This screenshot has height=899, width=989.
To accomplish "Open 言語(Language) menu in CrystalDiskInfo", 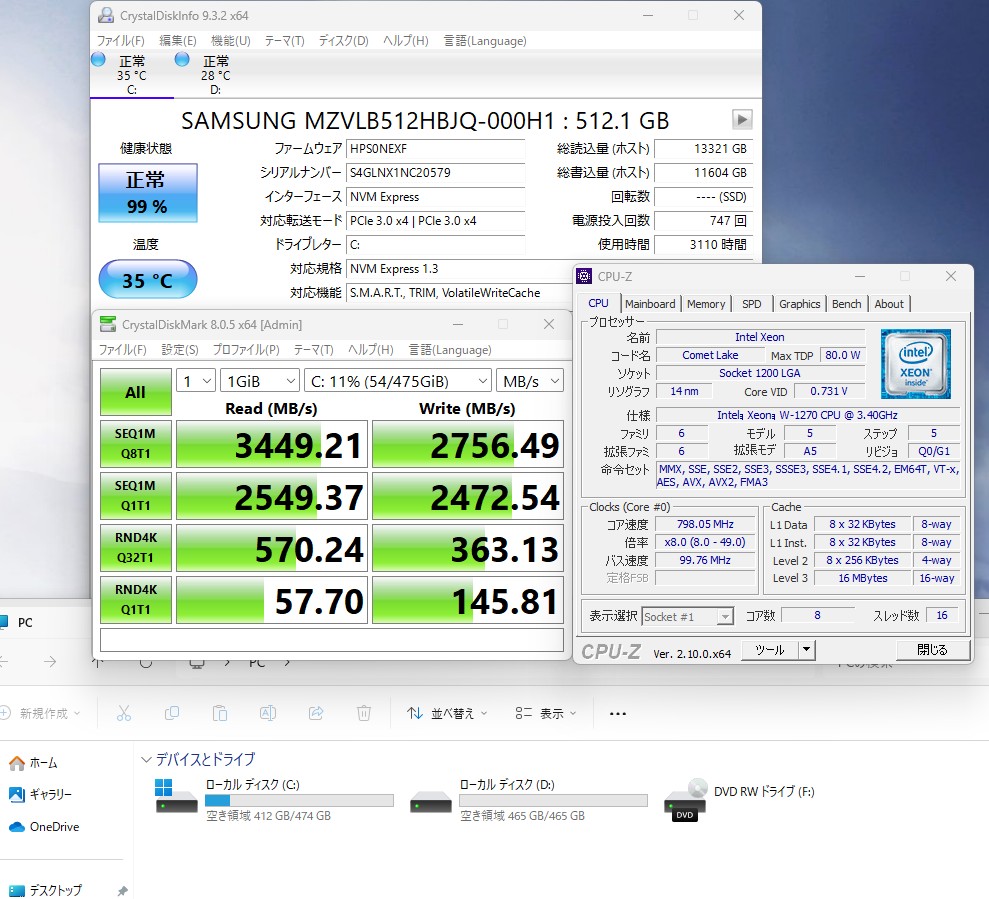I will pyautogui.click(x=484, y=41).
